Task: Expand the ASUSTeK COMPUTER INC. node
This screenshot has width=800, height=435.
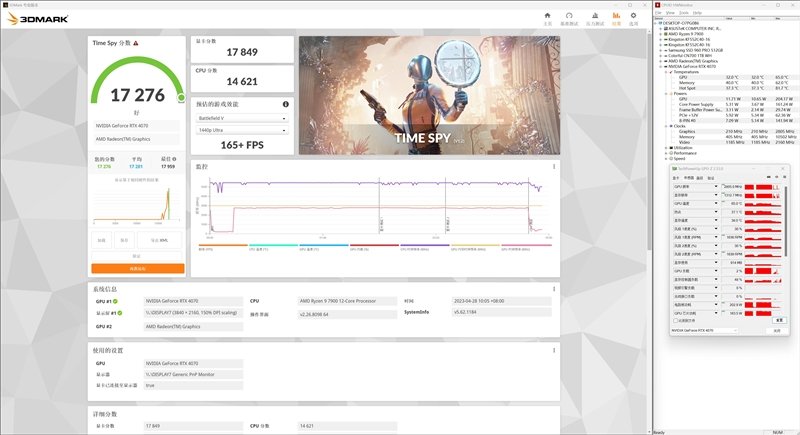Action: [x=661, y=29]
